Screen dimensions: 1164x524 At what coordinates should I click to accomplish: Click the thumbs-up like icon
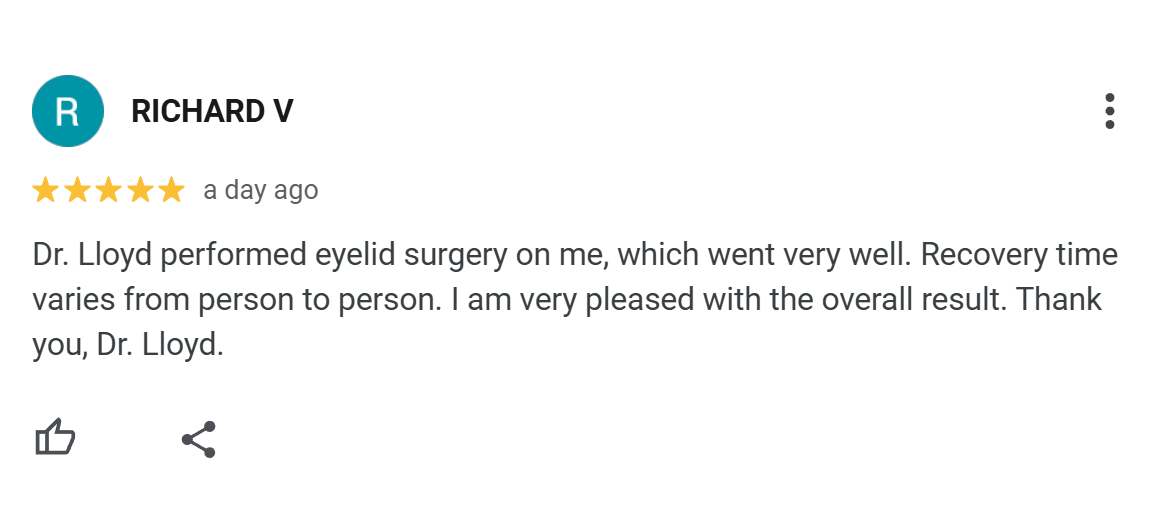tap(55, 437)
